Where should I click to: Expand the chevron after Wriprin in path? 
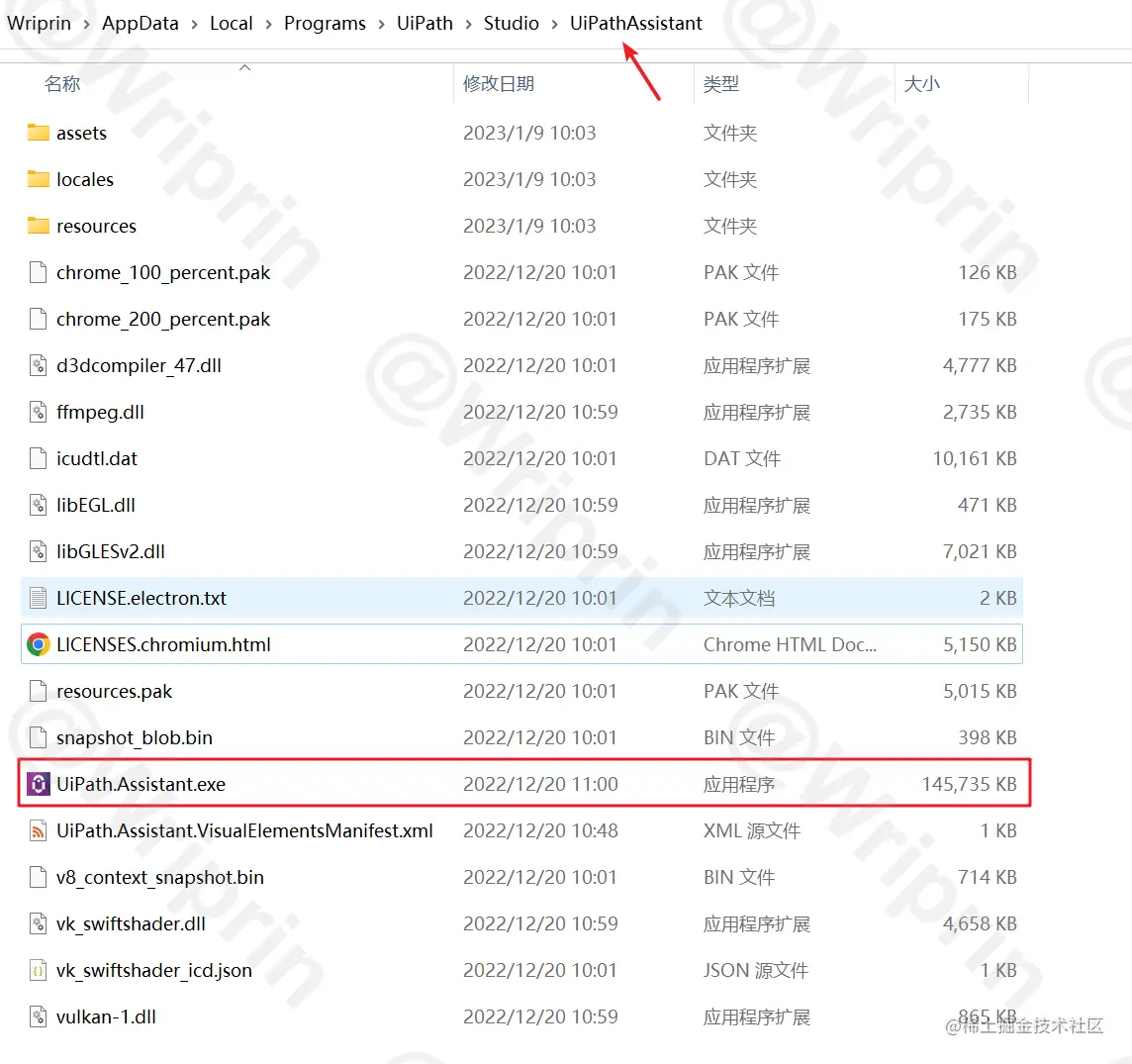tap(87, 24)
